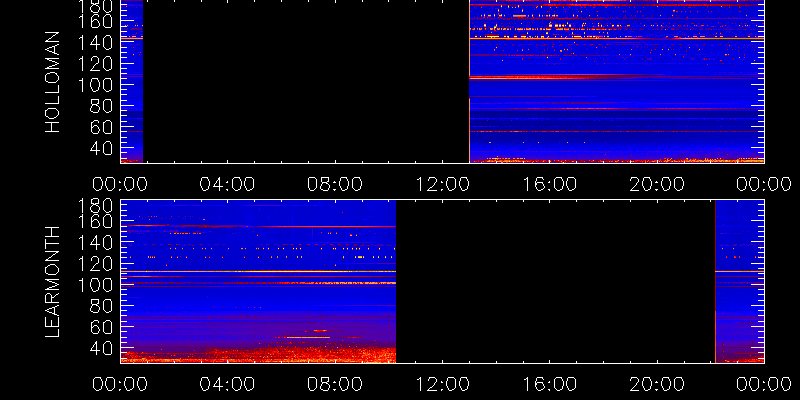
Task: Click 16:00 time label under Learmonth plot
Action: click(550, 384)
